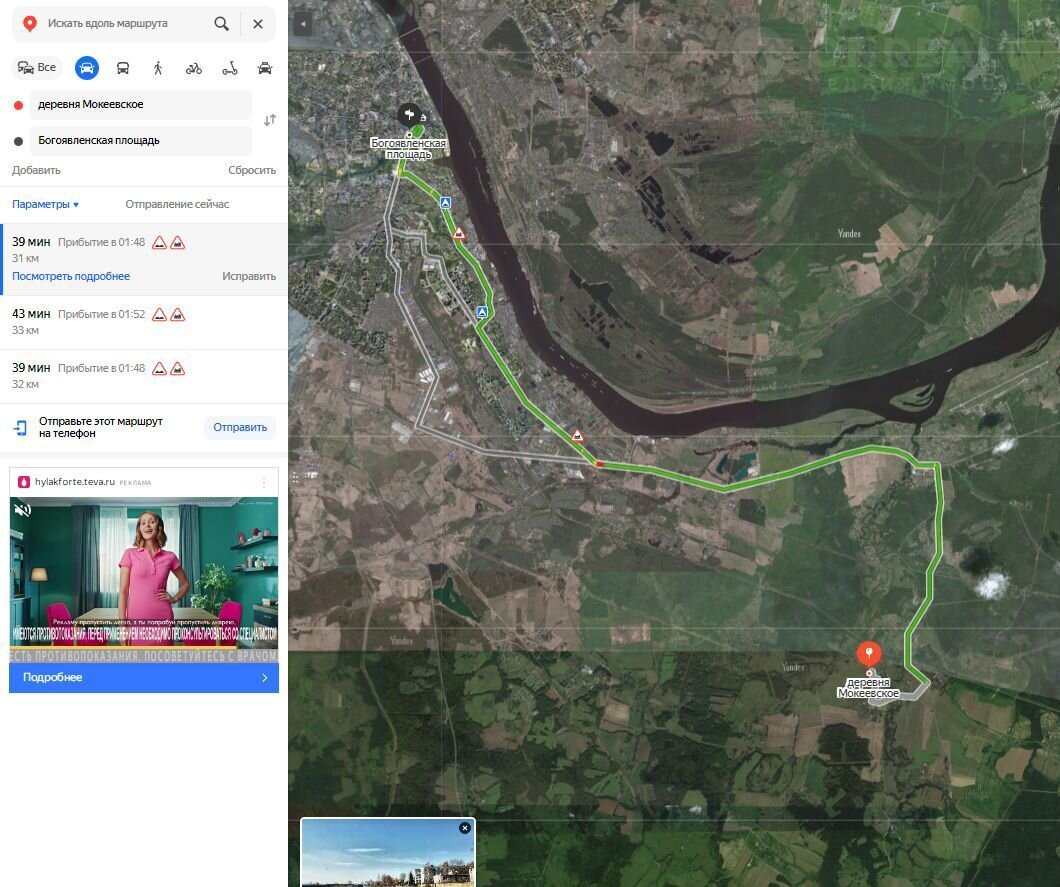Pick the taxi route mode
This screenshot has height=887, width=1060.
pyautogui.click(x=265, y=68)
